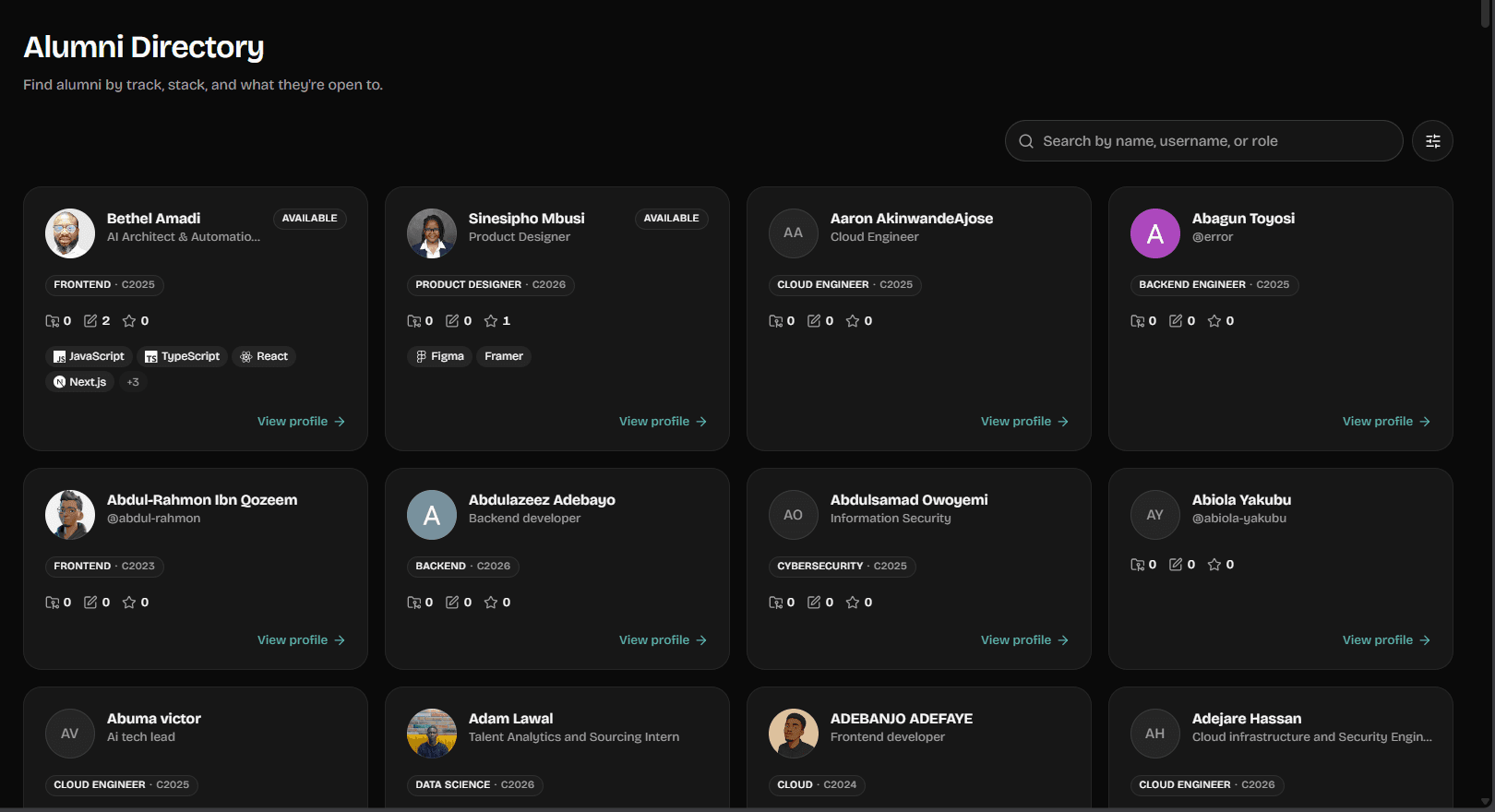1495x812 pixels.
Task: Click Bethel Amadi's posts count icon showing 2
Action: (90, 321)
